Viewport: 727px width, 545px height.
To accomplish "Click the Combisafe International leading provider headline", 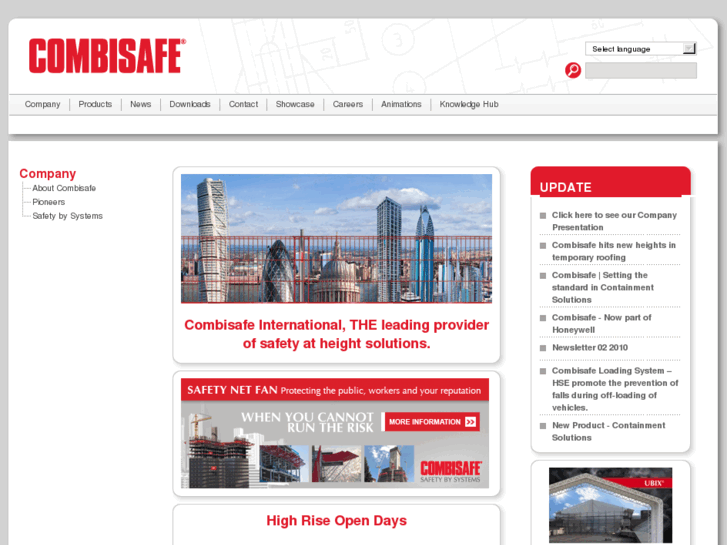I will [337, 334].
